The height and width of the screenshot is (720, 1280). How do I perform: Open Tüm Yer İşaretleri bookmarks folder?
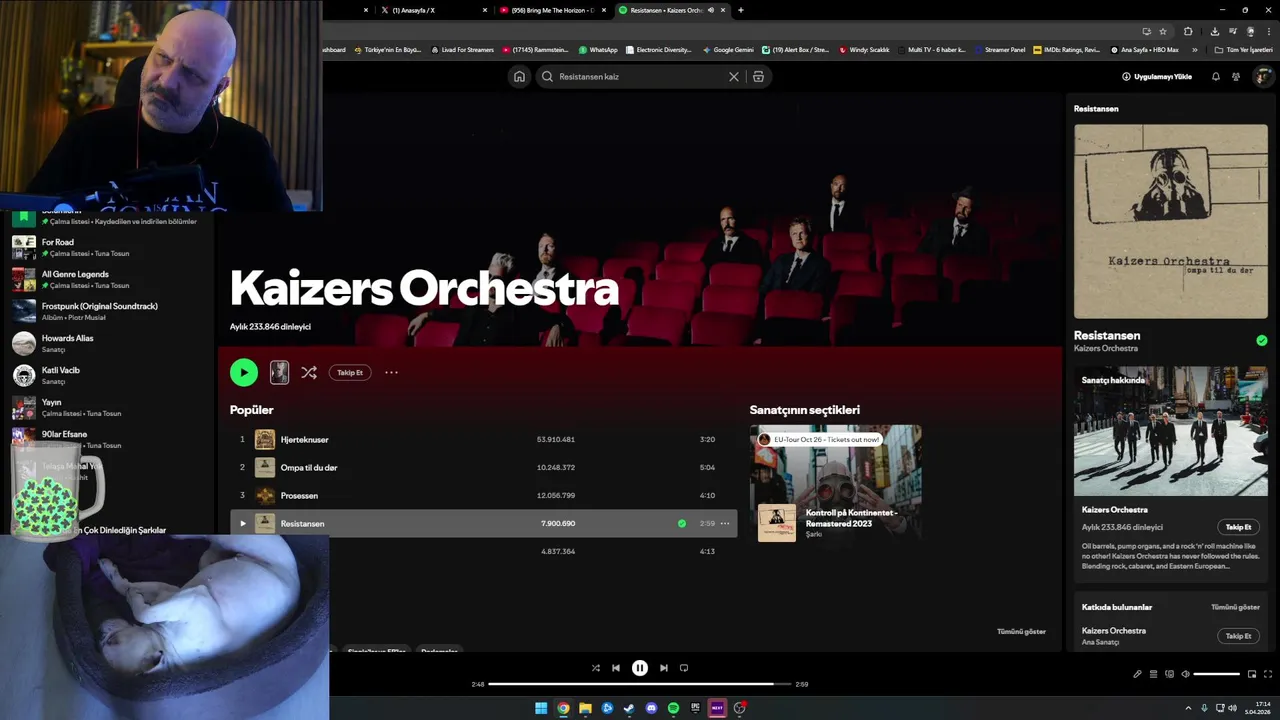pyautogui.click(x=1243, y=49)
